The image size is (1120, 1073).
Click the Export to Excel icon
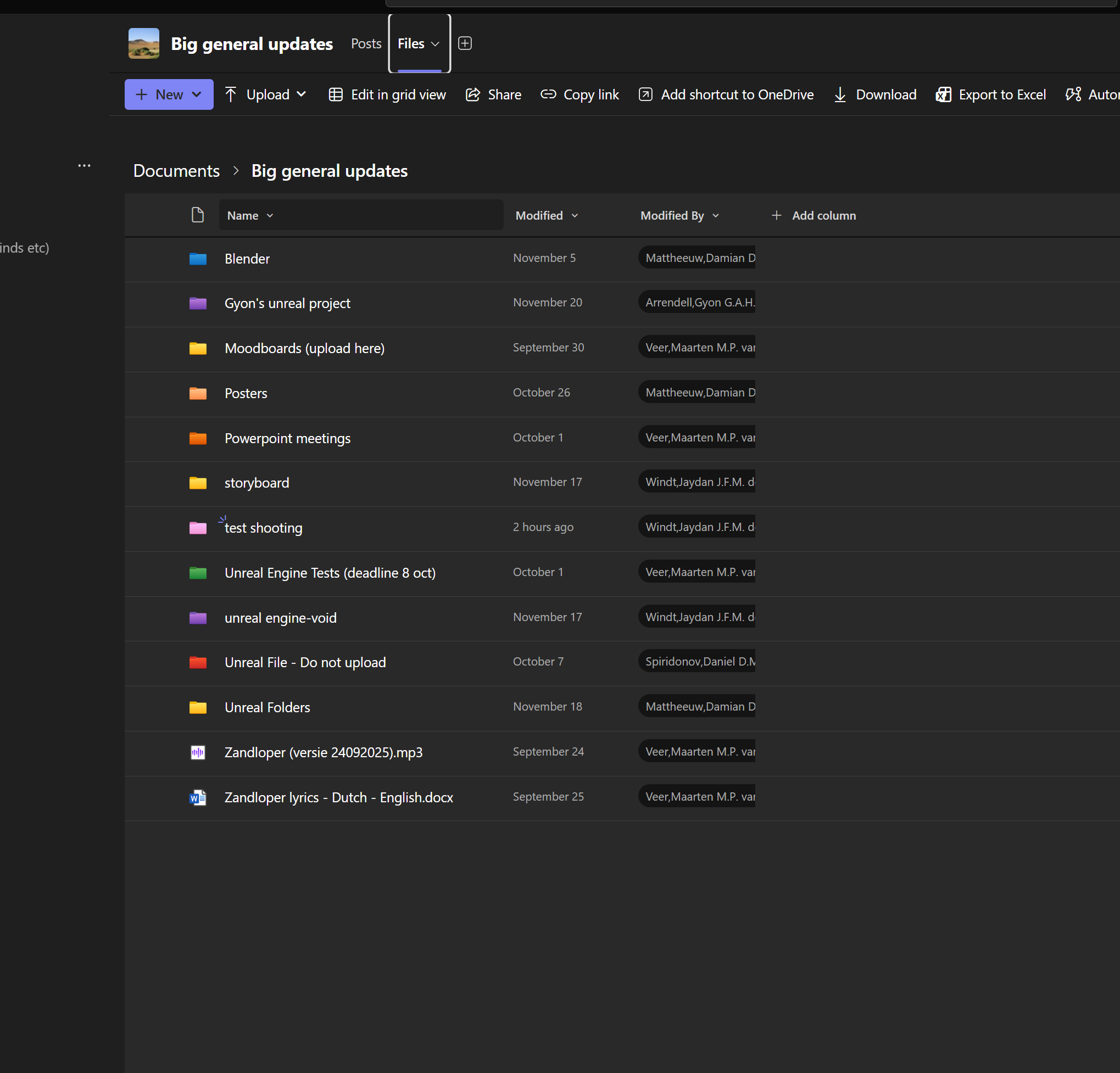click(x=943, y=95)
